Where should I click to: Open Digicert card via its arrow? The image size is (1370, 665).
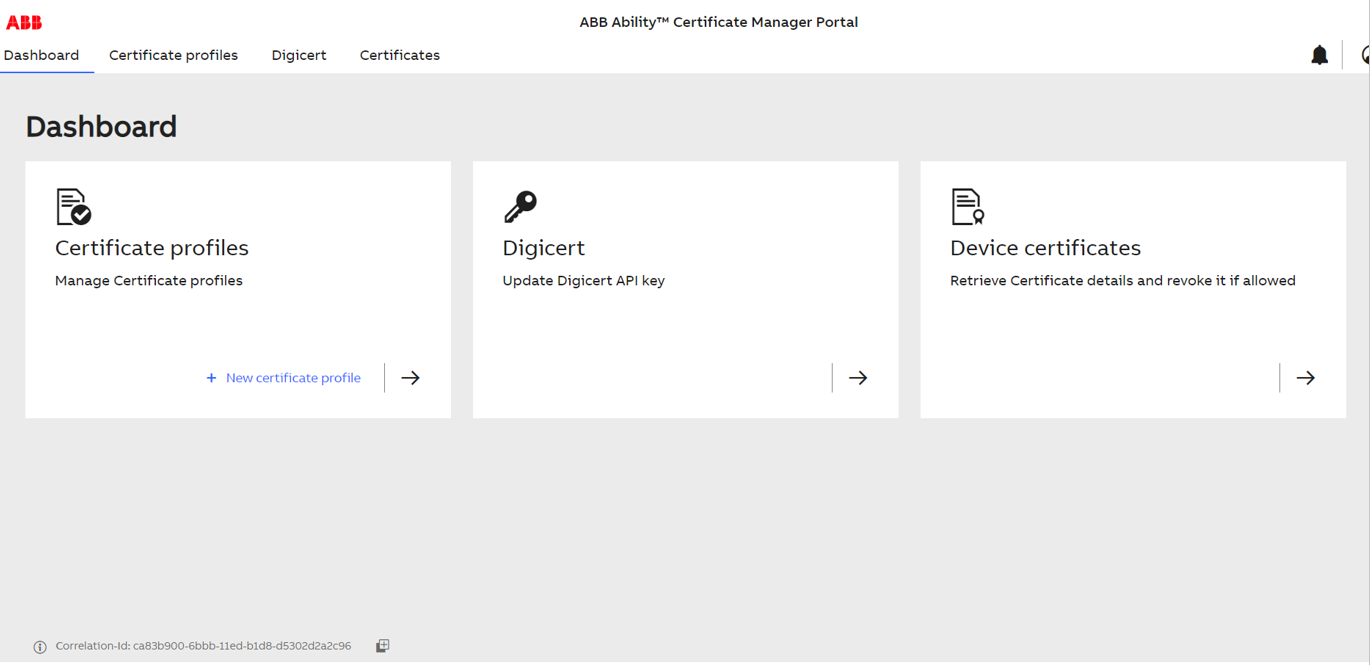[x=858, y=378]
